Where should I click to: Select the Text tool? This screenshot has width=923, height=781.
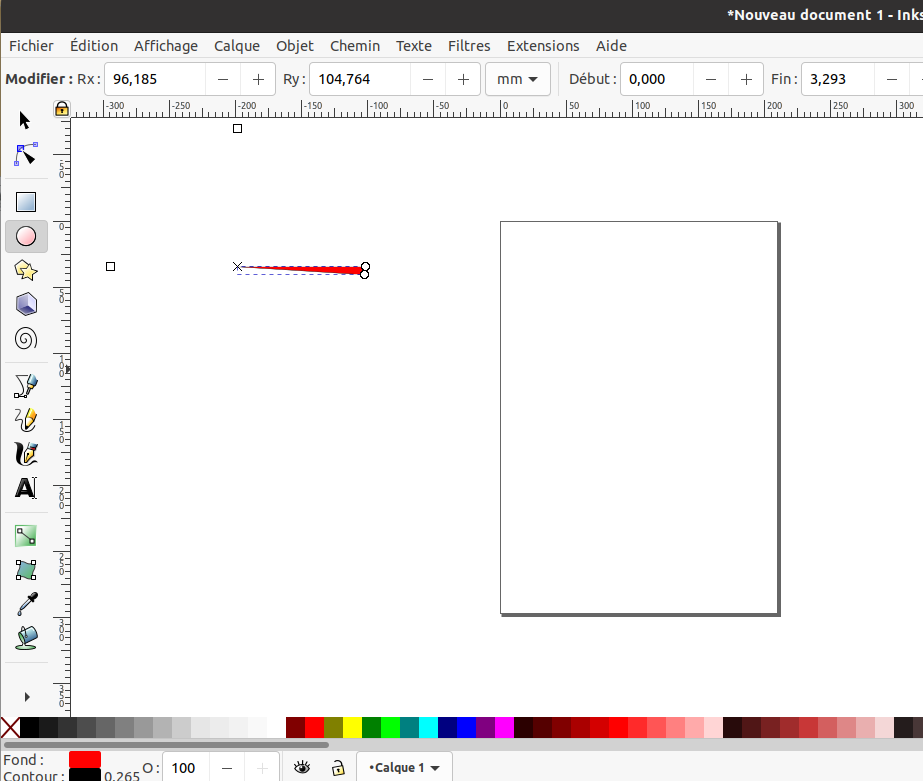point(26,488)
